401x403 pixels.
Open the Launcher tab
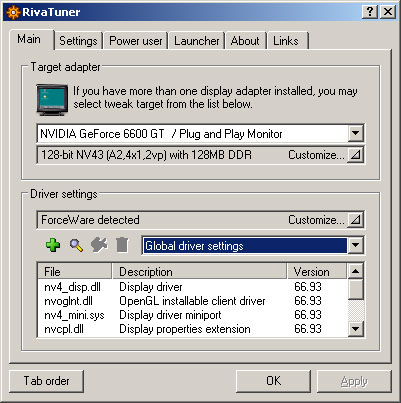pyautogui.click(x=197, y=41)
